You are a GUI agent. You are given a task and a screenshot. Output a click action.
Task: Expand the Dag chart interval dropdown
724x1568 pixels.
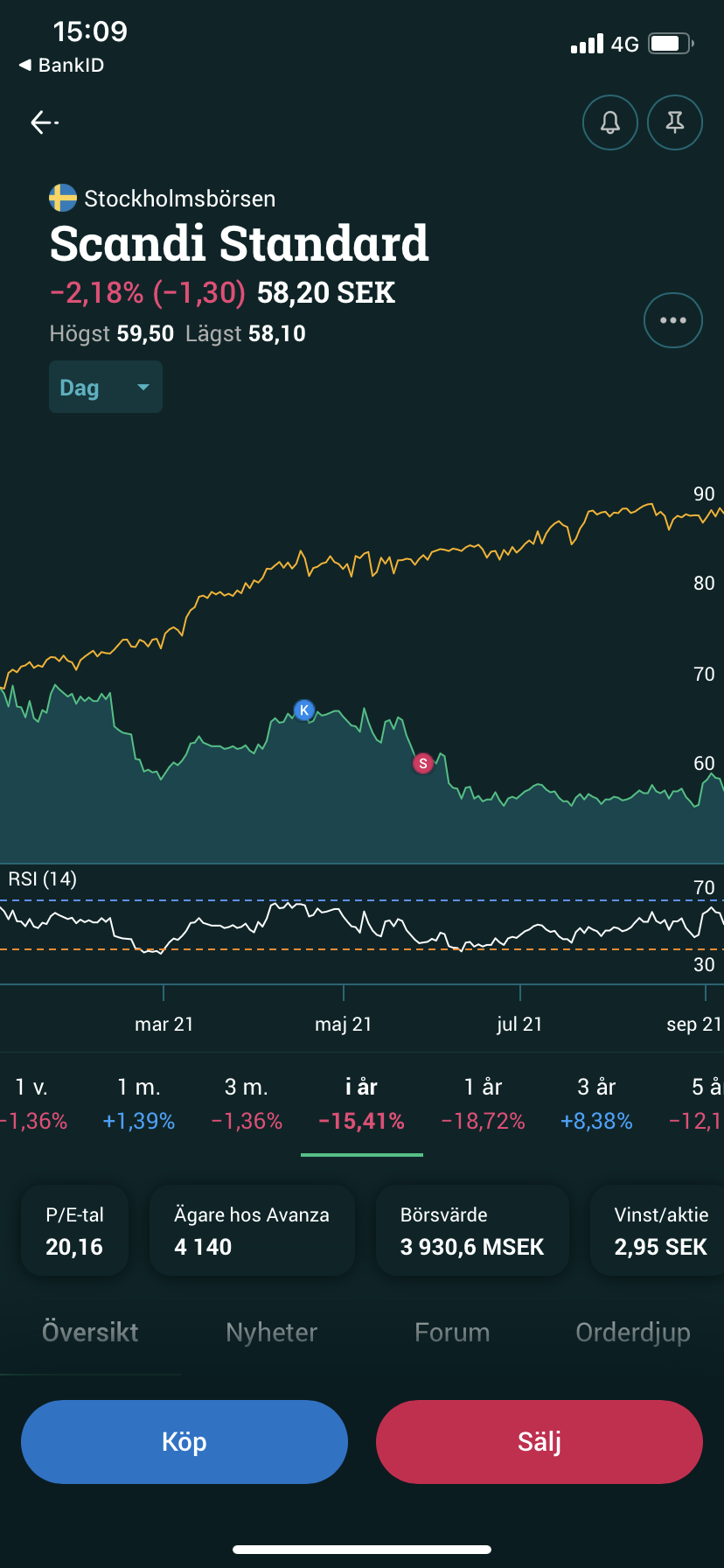point(106,387)
